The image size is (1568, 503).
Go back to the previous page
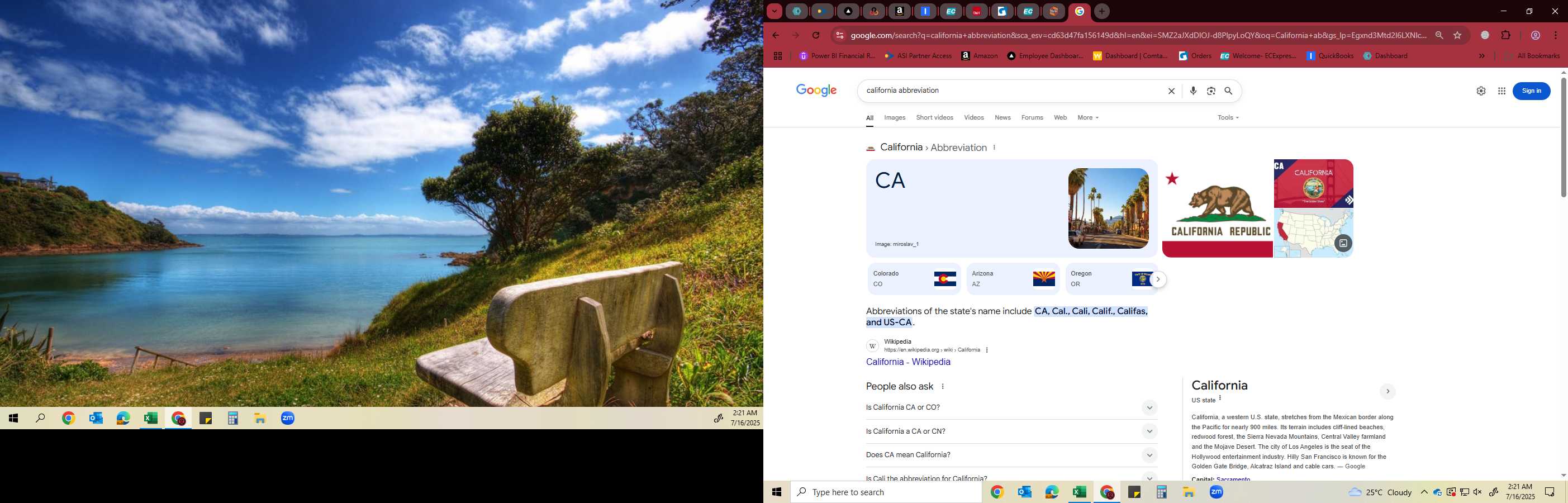776,35
